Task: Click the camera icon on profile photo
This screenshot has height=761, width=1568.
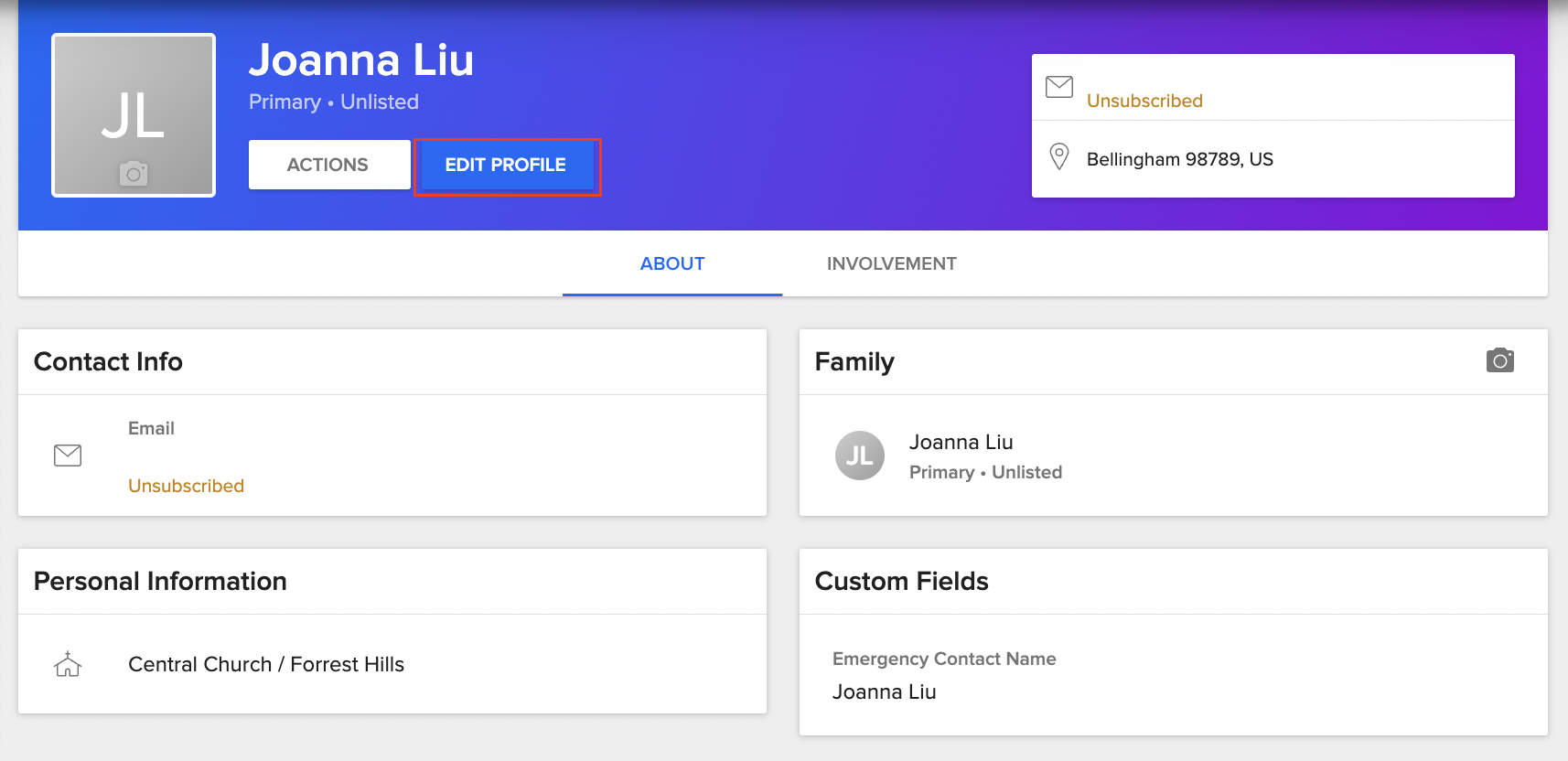Action: [134, 173]
